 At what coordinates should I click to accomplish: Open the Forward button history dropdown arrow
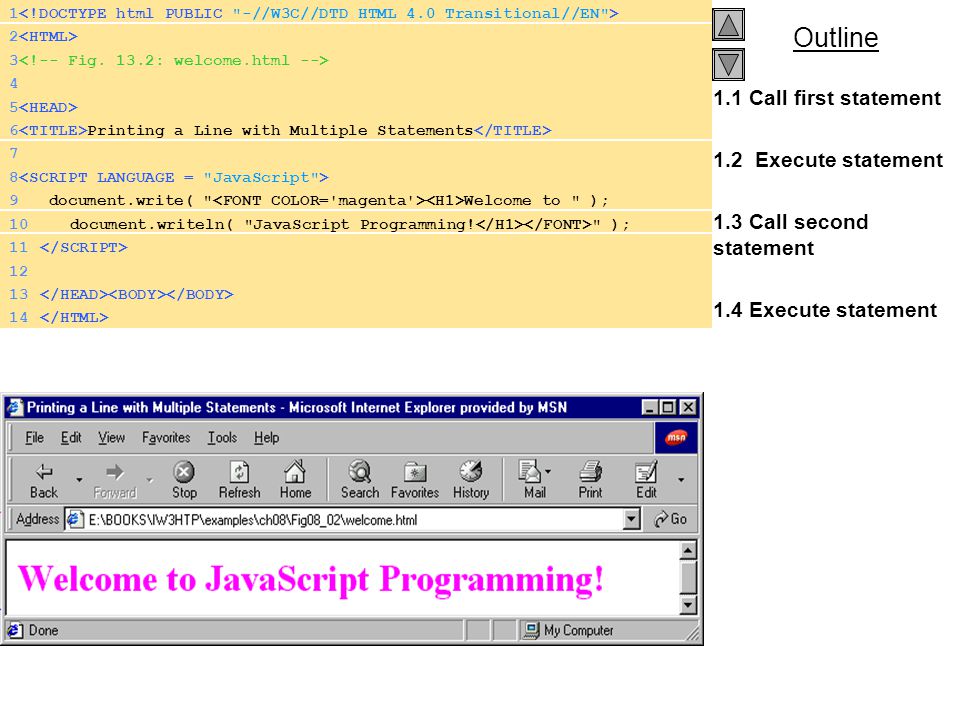click(149, 479)
